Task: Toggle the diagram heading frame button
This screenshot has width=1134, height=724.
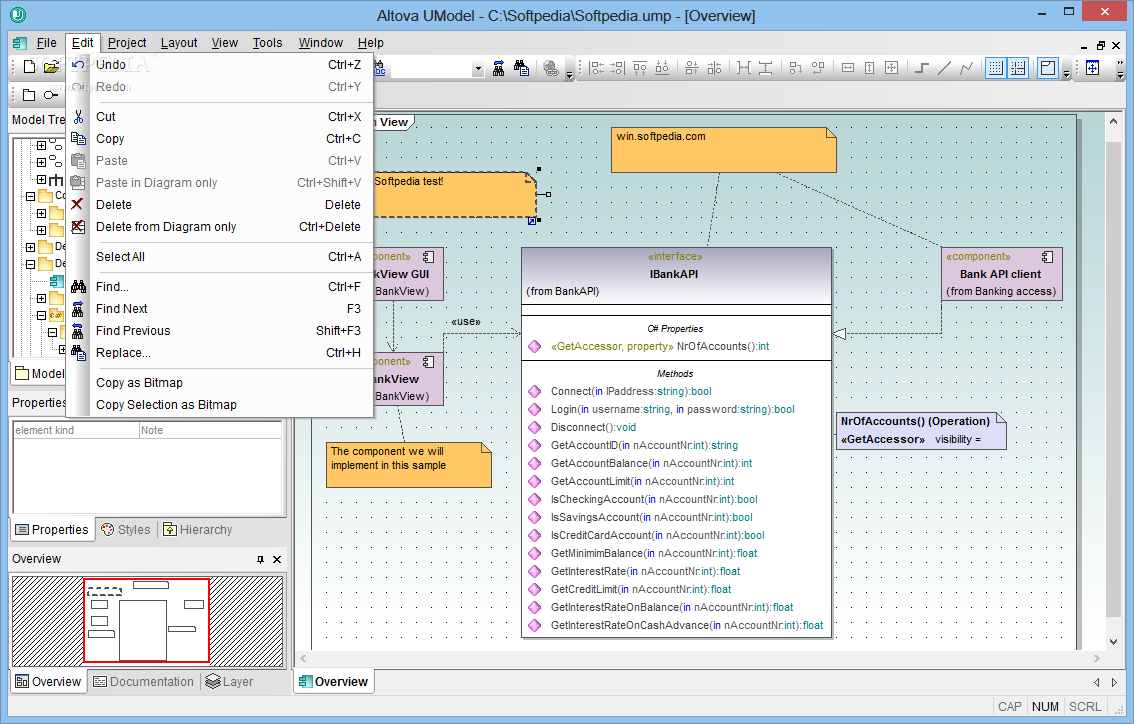Action: point(1047,68)
